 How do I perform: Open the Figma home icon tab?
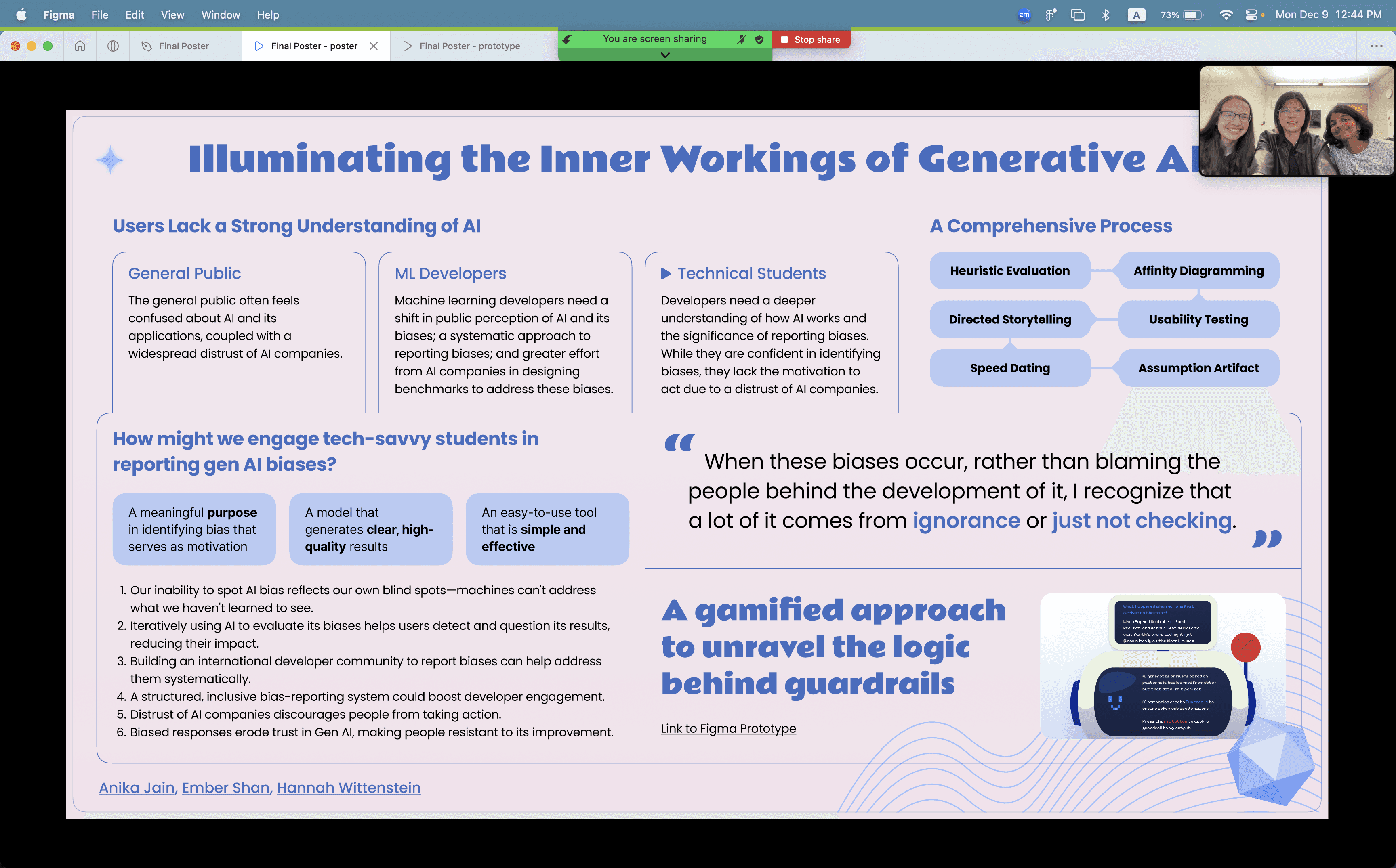(x=80, y=46)
